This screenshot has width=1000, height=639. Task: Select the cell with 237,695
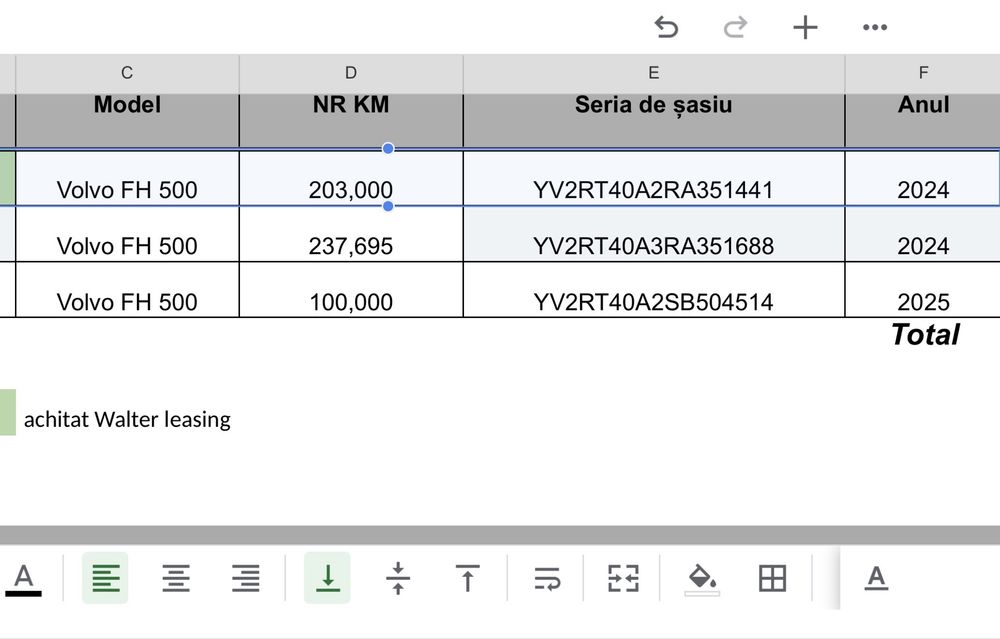click(x=351, y=234)
